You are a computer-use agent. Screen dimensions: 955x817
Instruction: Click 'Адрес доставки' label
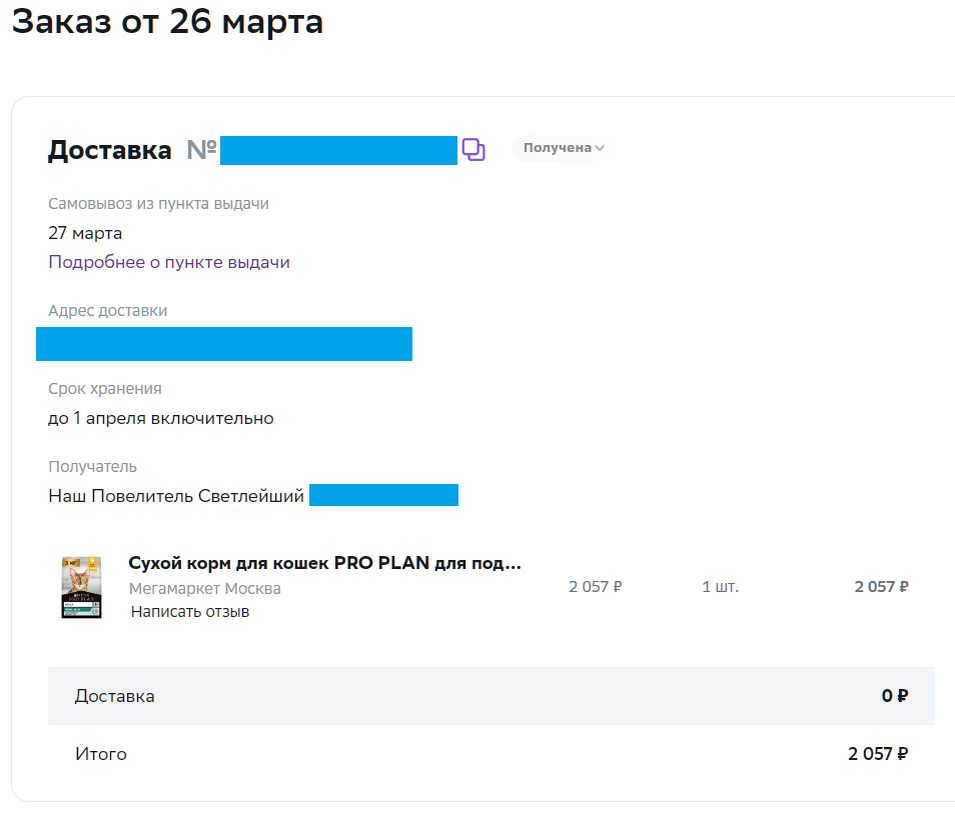(x=108, y=311)
